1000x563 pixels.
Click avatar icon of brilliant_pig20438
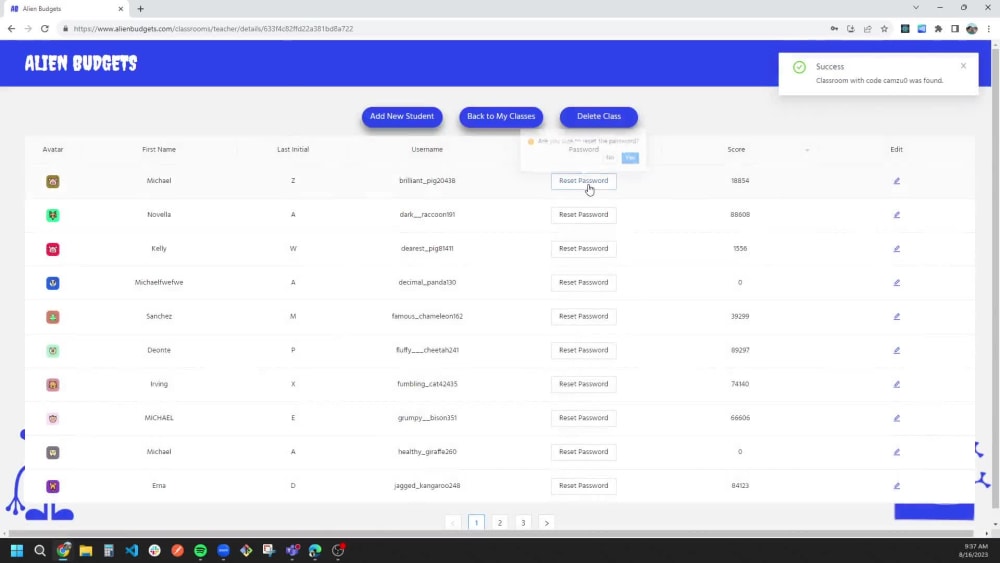coord(53,182)
